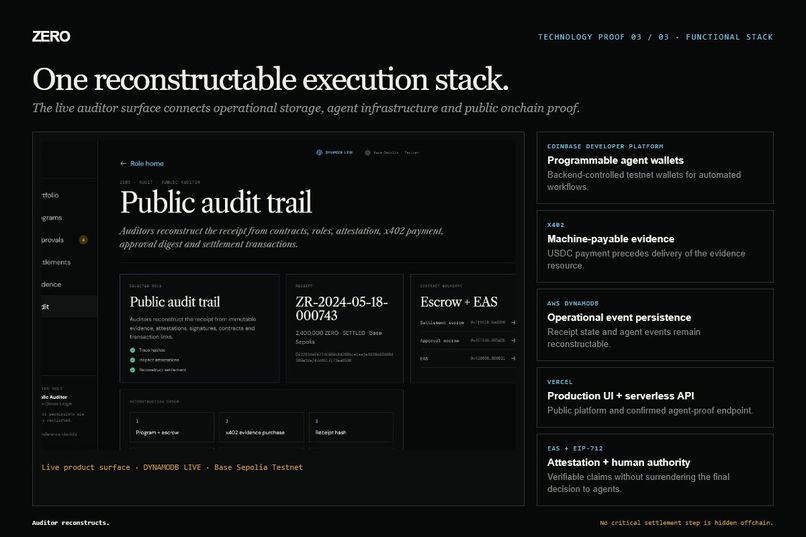This screenshot has width=806, height=537.
Task: Open the Settlement escrow arrow link
Action: pyautogui.click(x=513, y=323)
